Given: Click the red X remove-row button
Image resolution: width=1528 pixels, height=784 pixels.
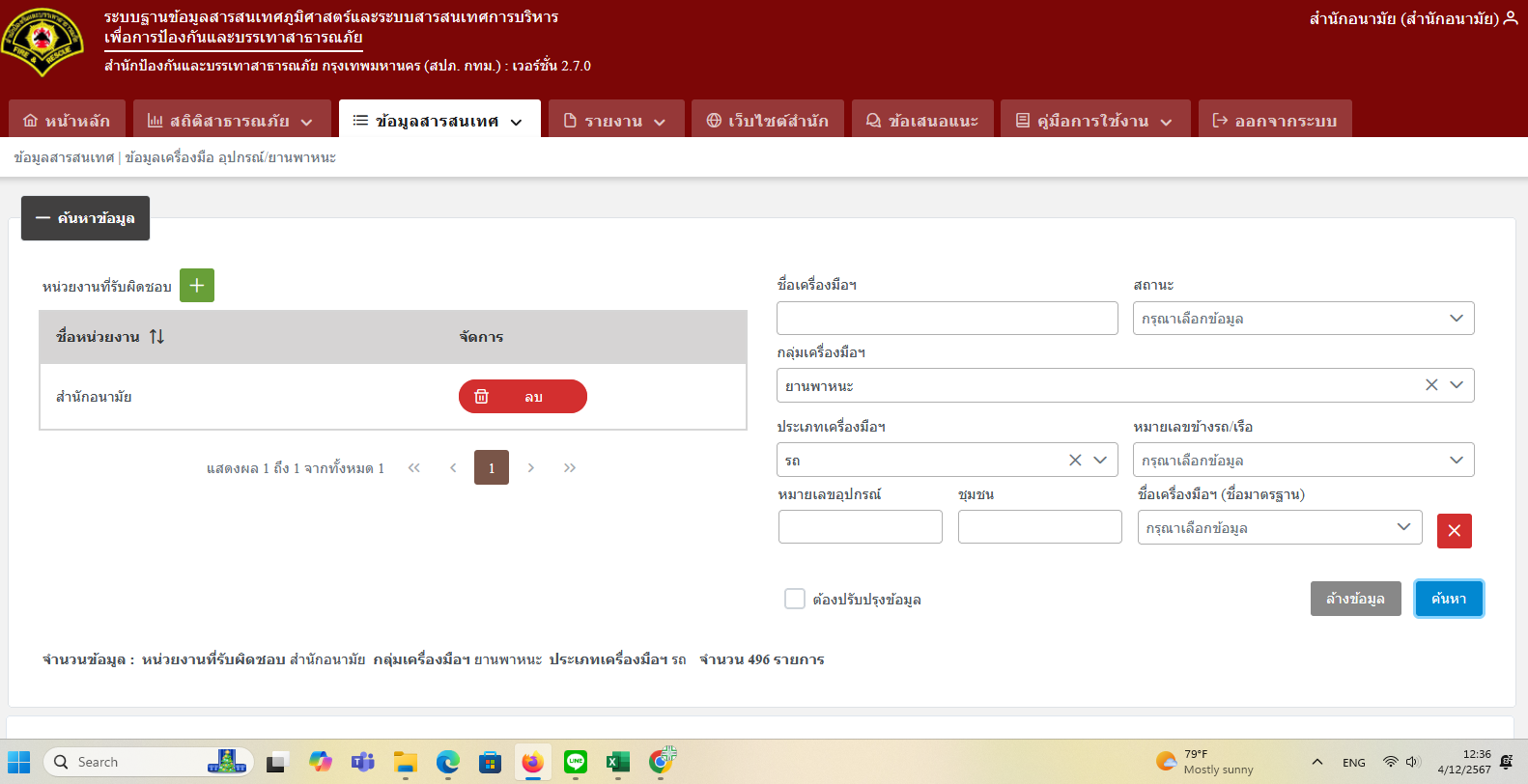Looking at the screenshot, I should [x=1454, y=531].
